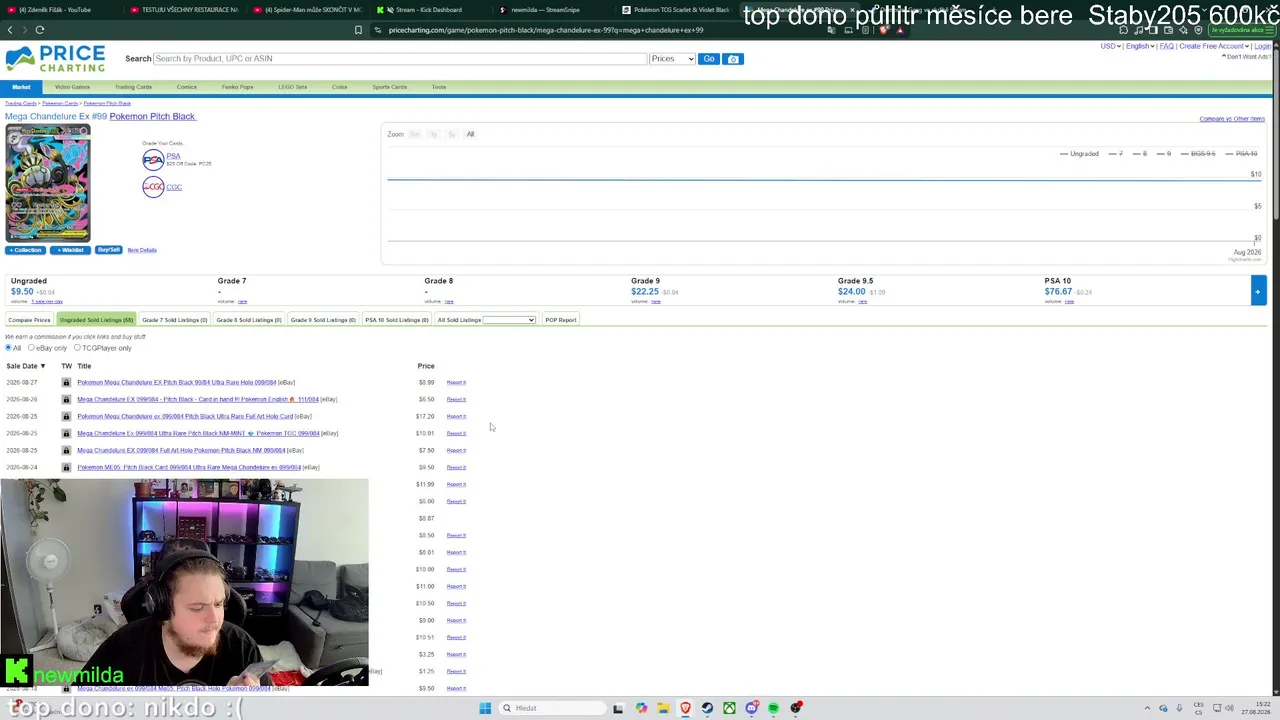Expand the Don't Want Ads option
This screenshot has height=720, width=1280.
pos(1247,57)
